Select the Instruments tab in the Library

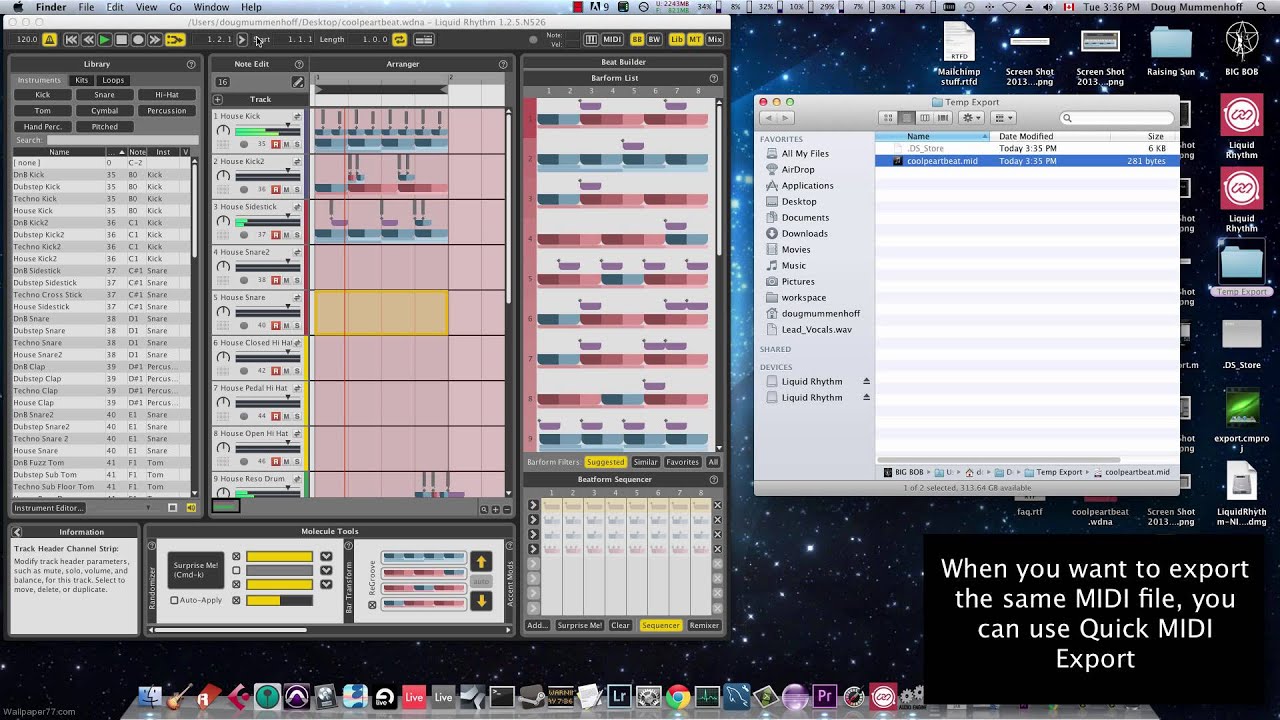coord(39,80)
